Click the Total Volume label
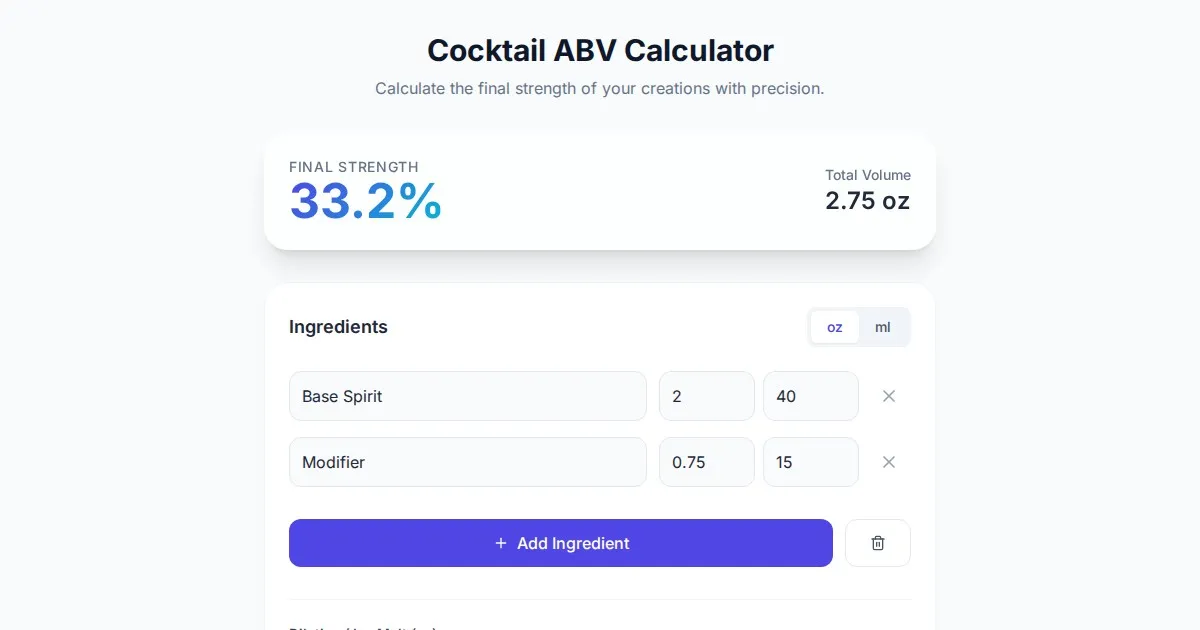Image resolution: width=1200 pixels, height=630 pixels. click(867, 175)
